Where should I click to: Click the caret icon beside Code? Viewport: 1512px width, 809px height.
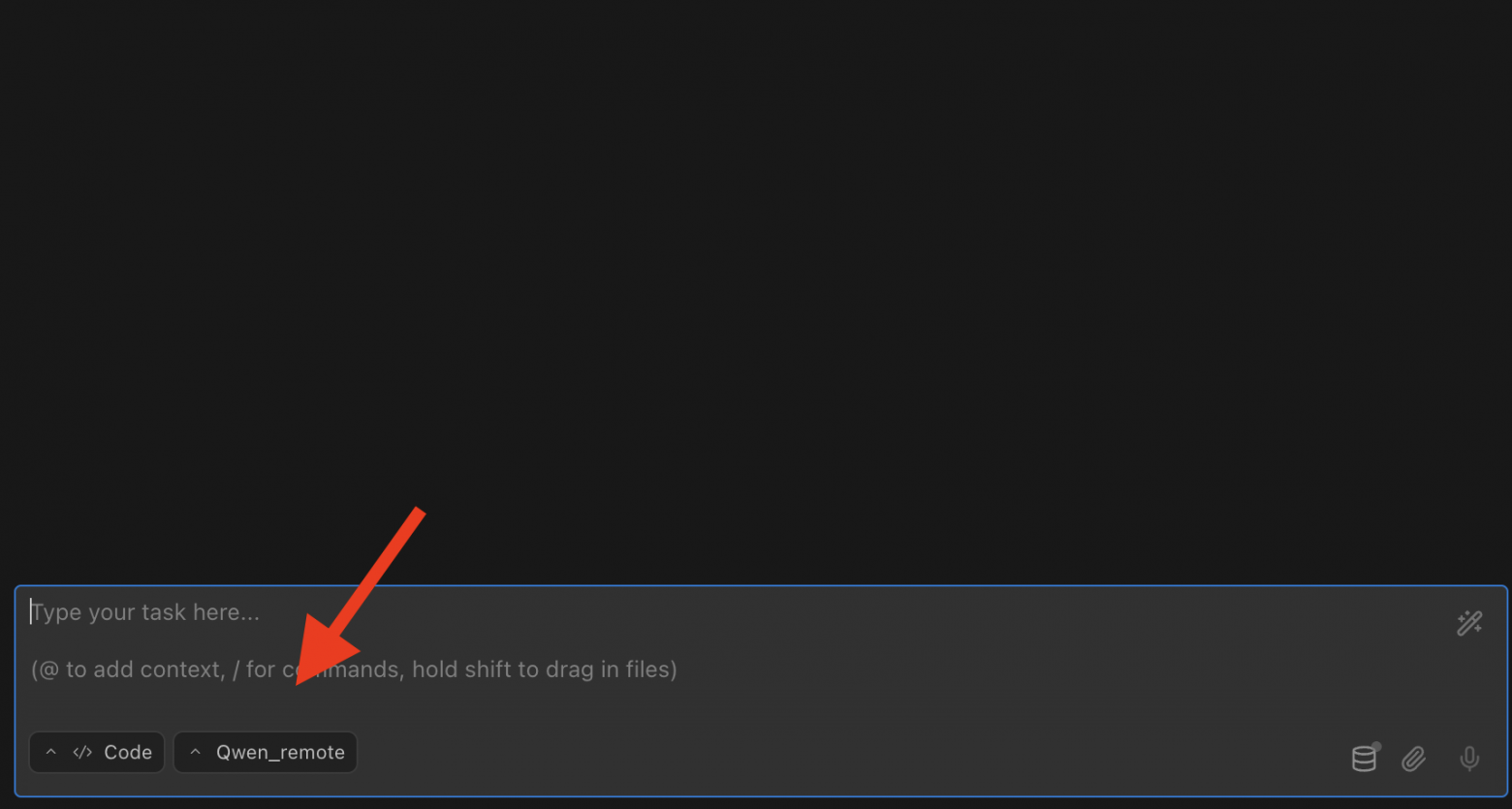pyautogui.click(x=51, y=752)
